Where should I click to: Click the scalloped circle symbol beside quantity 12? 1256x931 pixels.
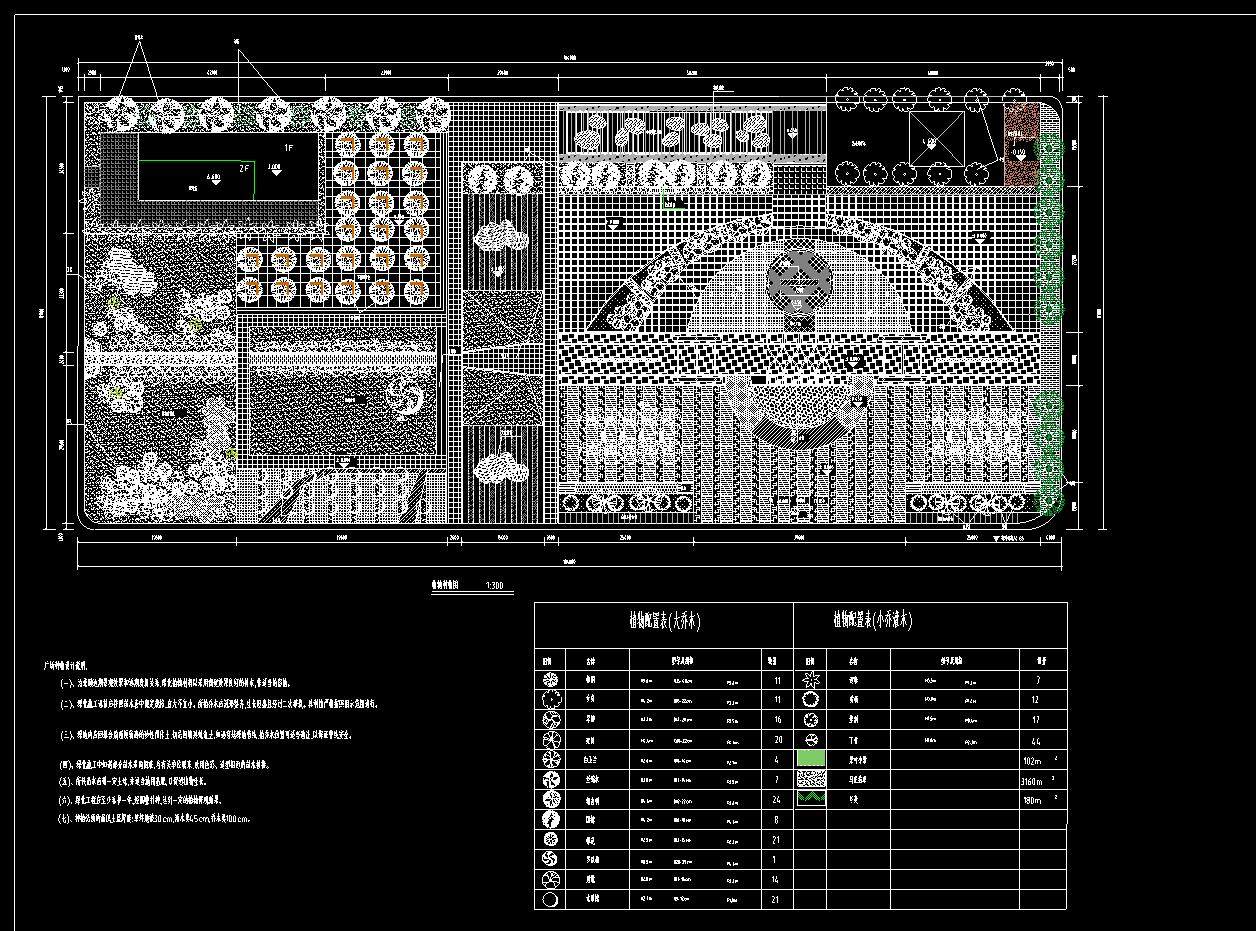tap(810, 700)
